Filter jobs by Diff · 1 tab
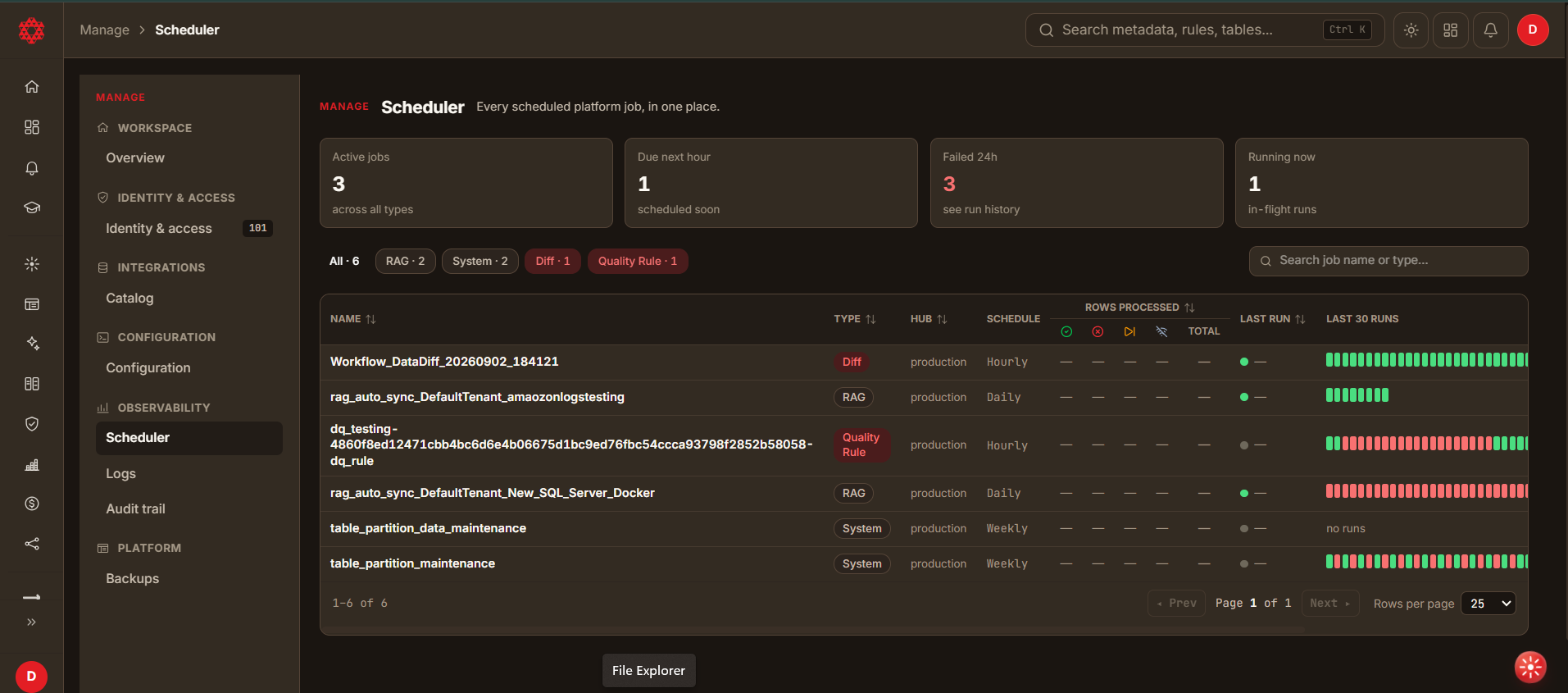 552,261
